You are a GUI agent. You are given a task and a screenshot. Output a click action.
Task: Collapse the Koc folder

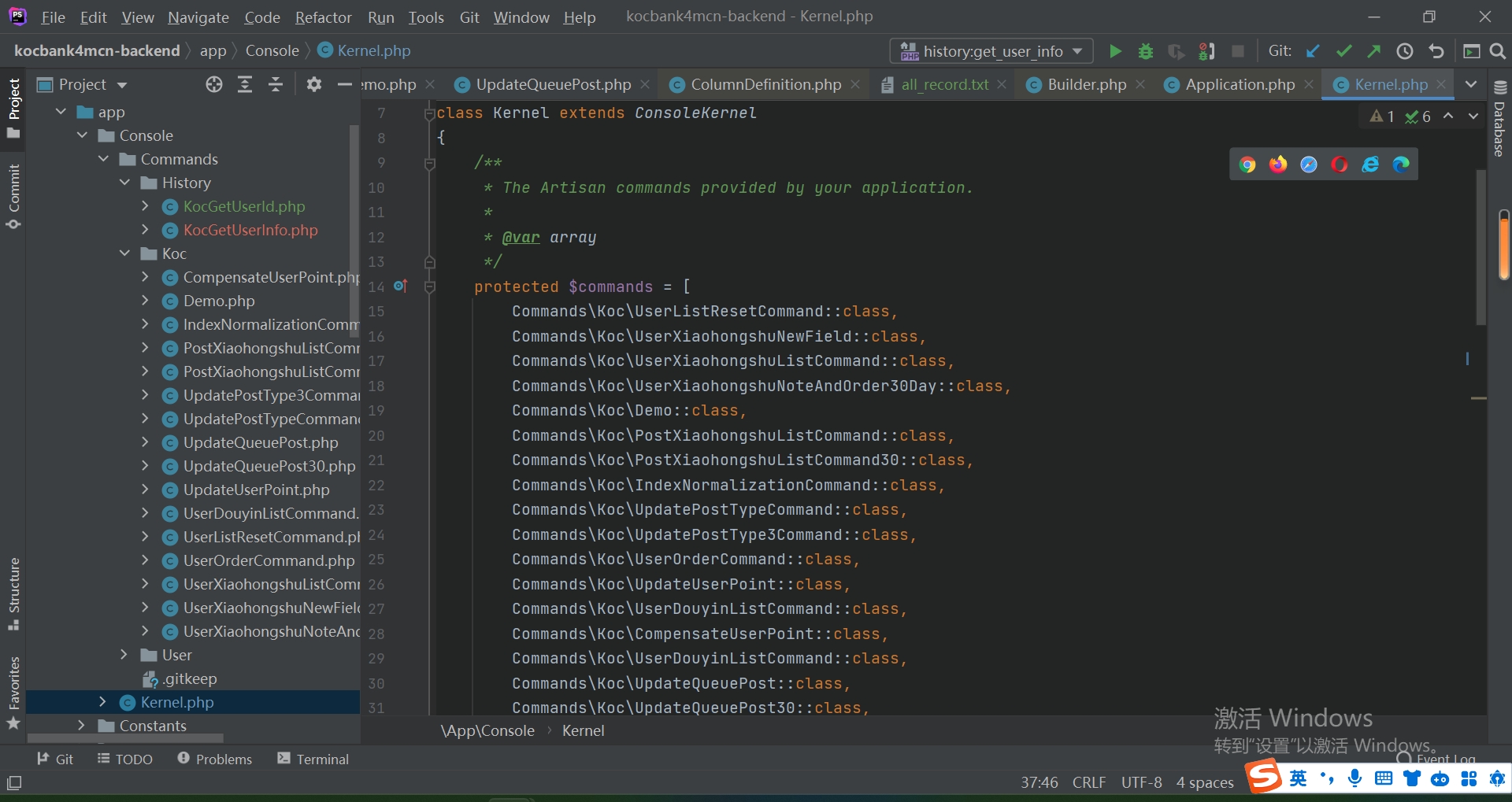124,253
